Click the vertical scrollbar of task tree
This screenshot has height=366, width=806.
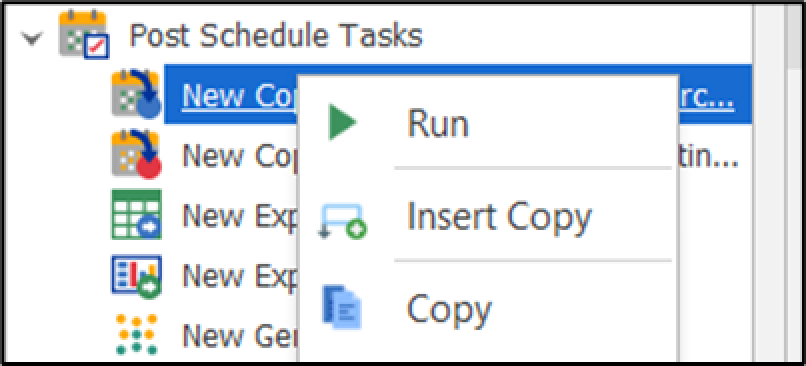tap(793, 183)
